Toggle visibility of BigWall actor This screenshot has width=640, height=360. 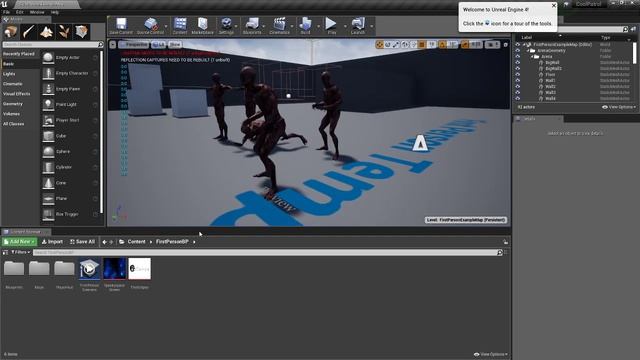tap(518, 62)
